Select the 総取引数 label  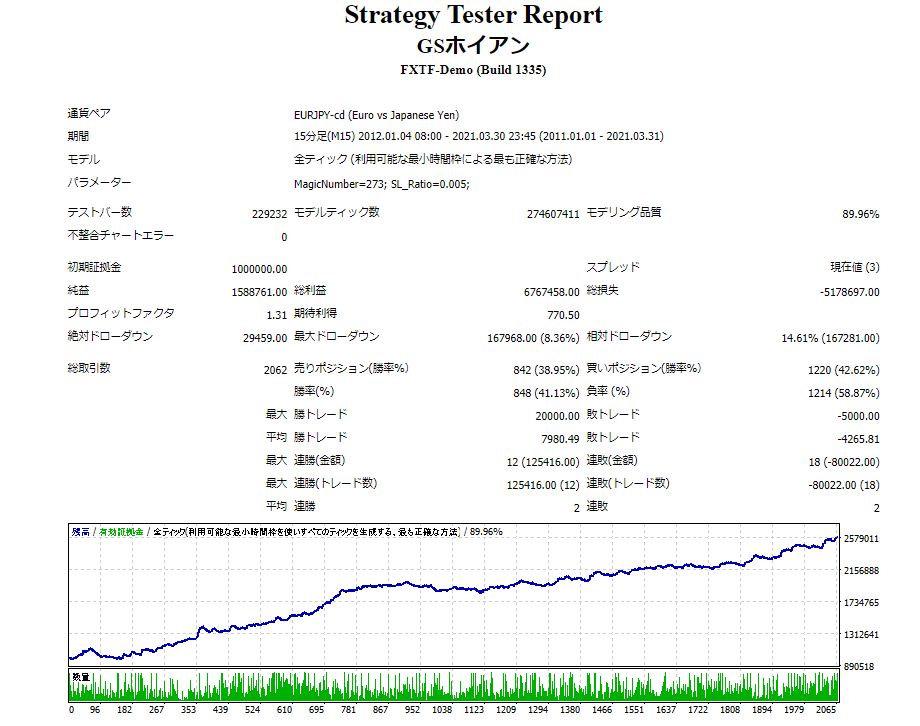point(89,368)
